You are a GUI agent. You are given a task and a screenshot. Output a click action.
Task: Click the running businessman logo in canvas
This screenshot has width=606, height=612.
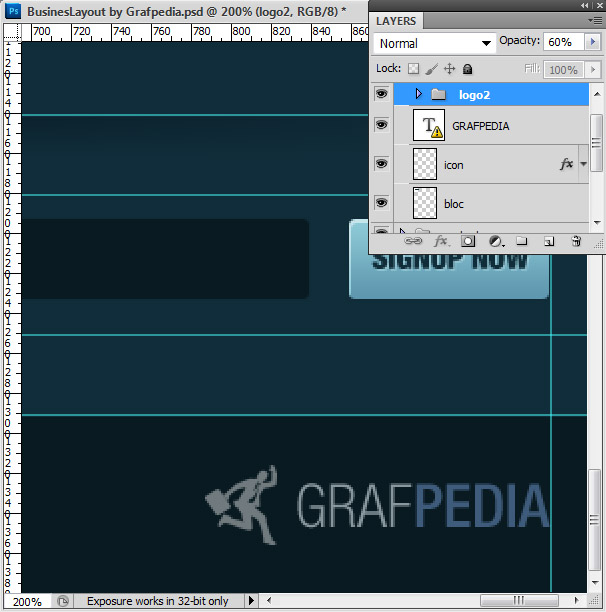(242, 505)
